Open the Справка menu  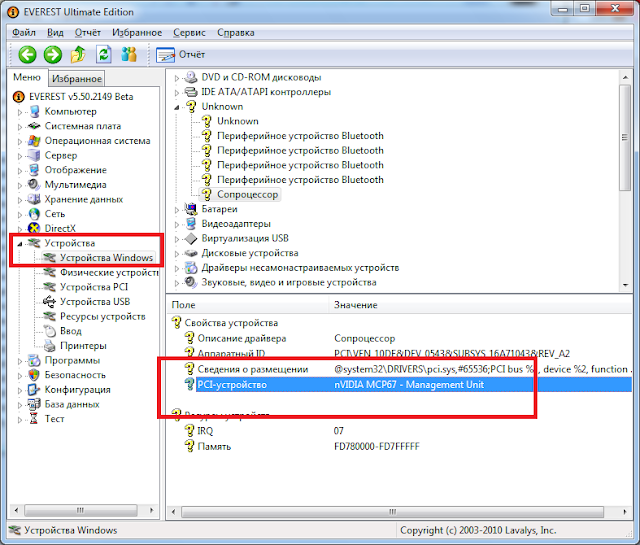pyautogui.click(x=236, y=33)
